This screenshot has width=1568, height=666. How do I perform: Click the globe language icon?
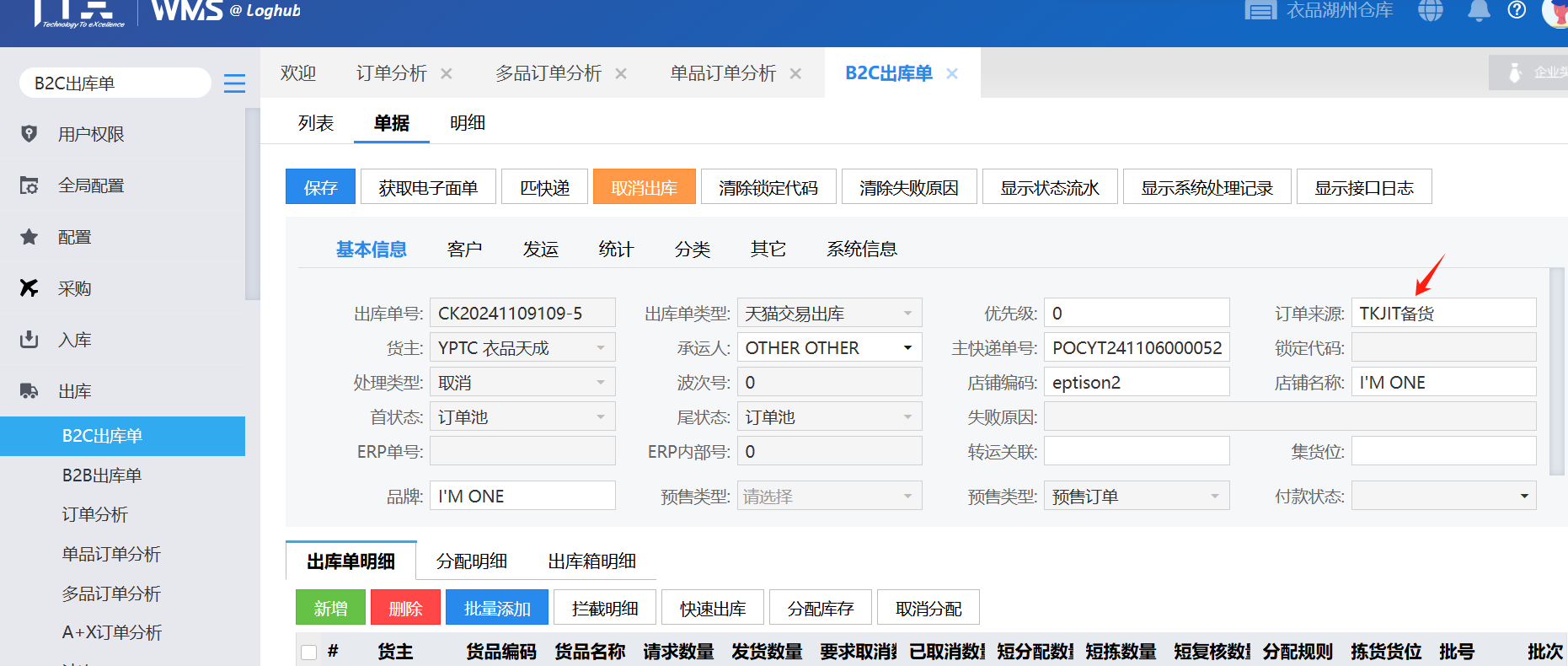click(1430, 11)
